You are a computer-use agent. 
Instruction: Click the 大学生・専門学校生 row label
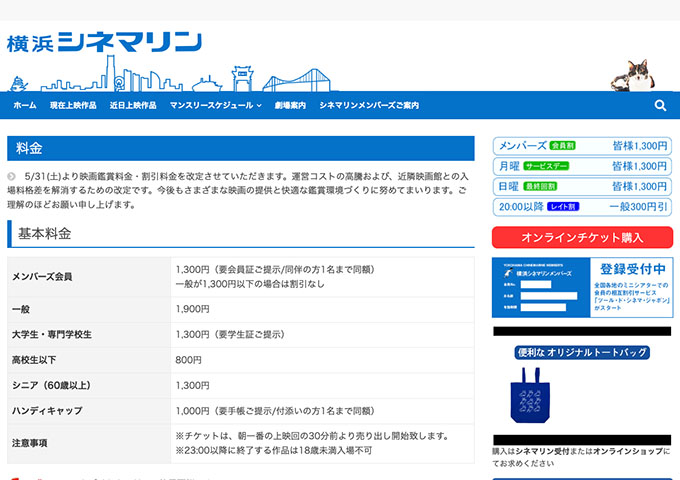[52, 335]
